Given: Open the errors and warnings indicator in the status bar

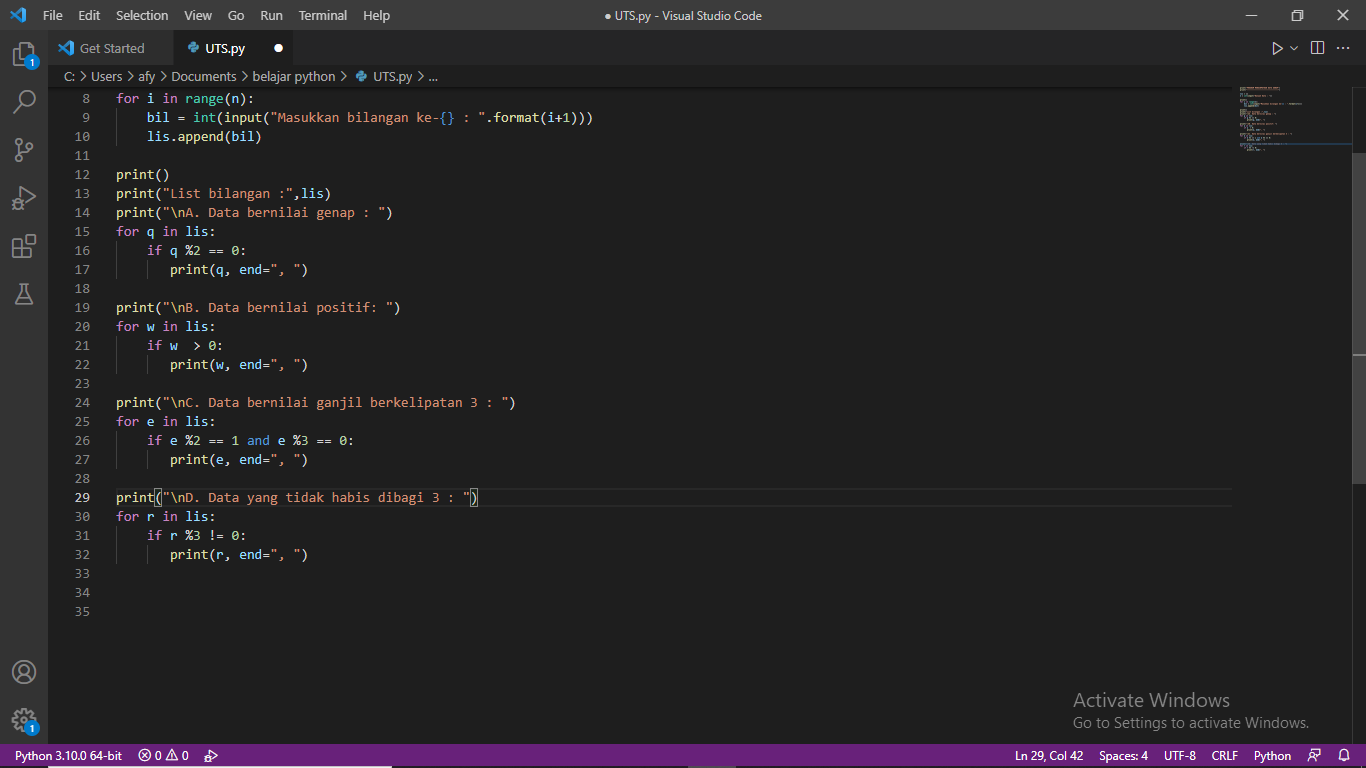Looking at the screenshot, I should tap(163, 756).
